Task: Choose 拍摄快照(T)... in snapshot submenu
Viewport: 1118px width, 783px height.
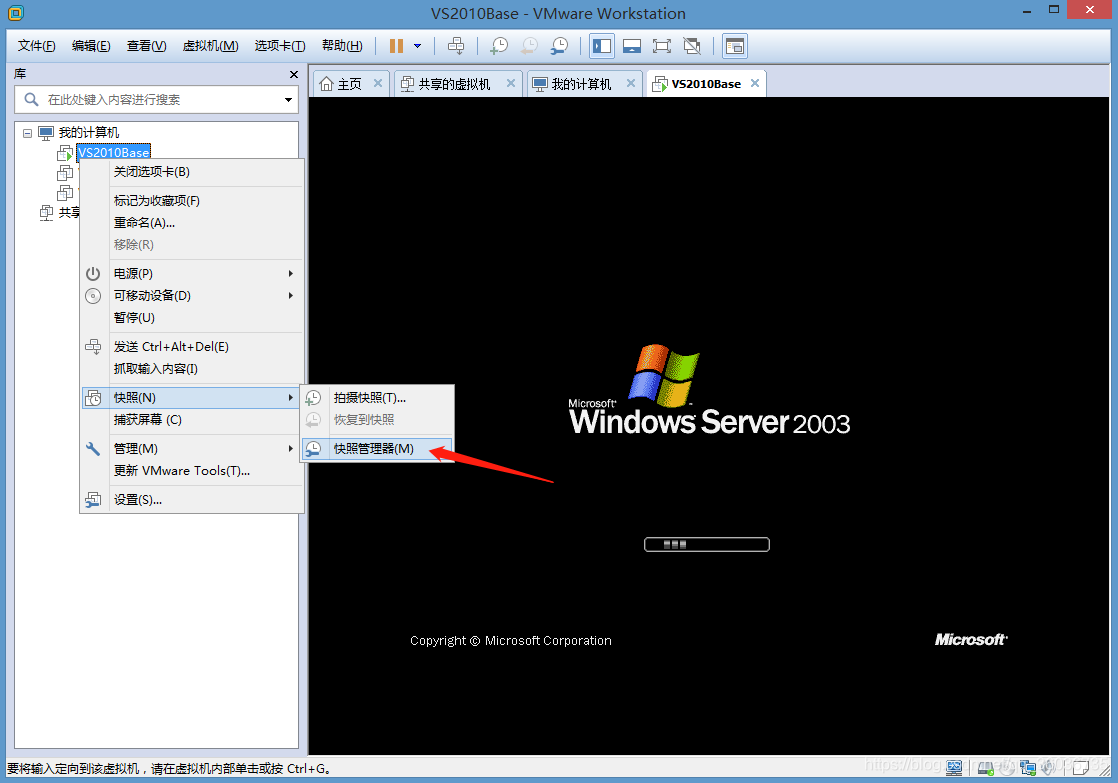Action: [377, 398]
